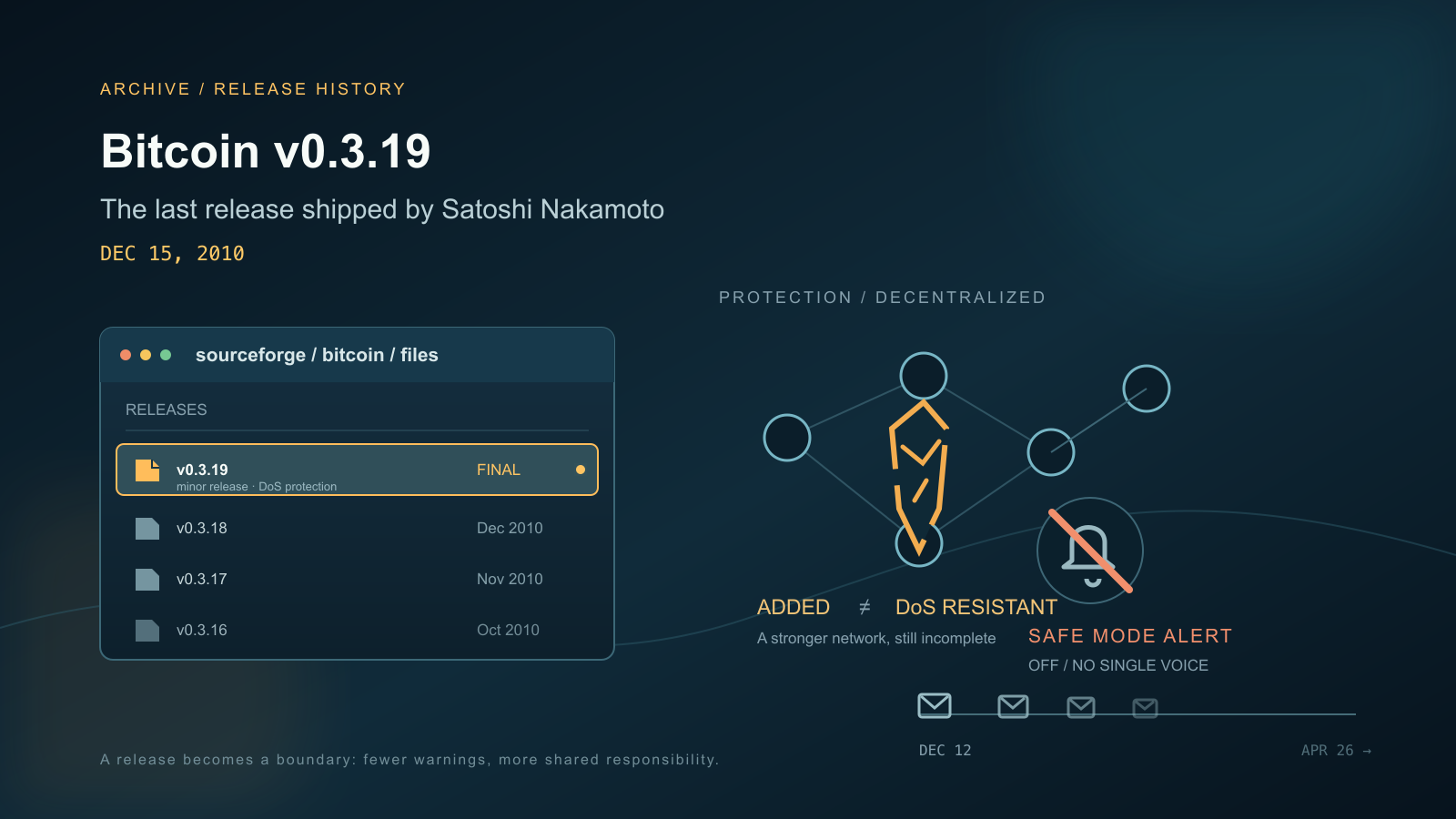1456x819 pixels.
Task: Click the yellow window dot in title bar
Action: 146,355
